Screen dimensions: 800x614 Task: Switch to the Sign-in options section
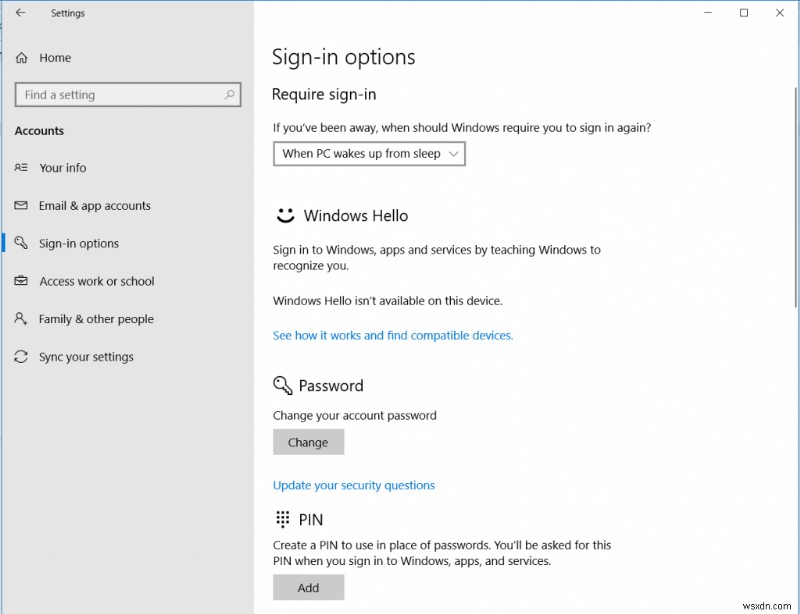click(x=80, y=243)
